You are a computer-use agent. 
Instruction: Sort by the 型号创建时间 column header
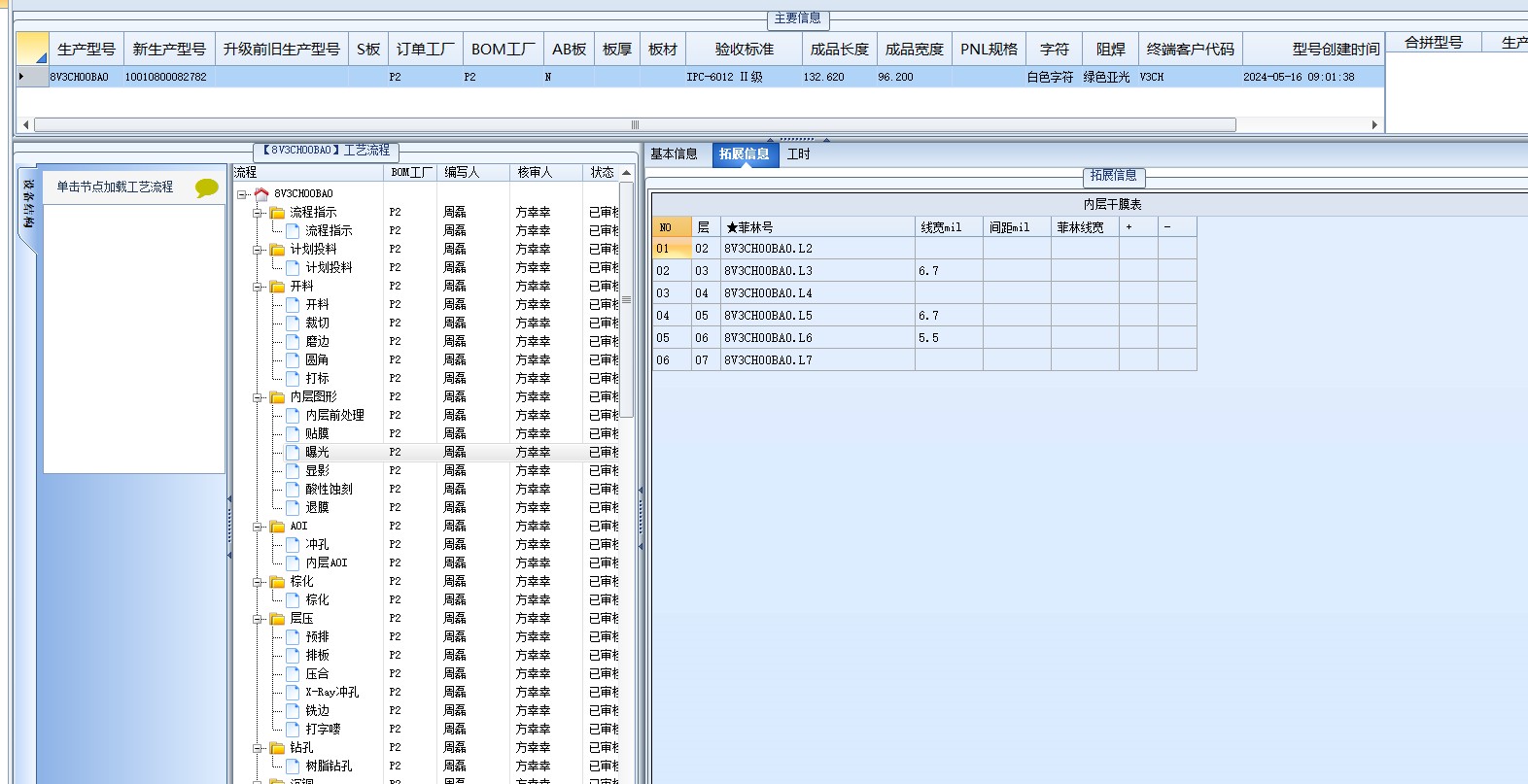point(1313,49)
